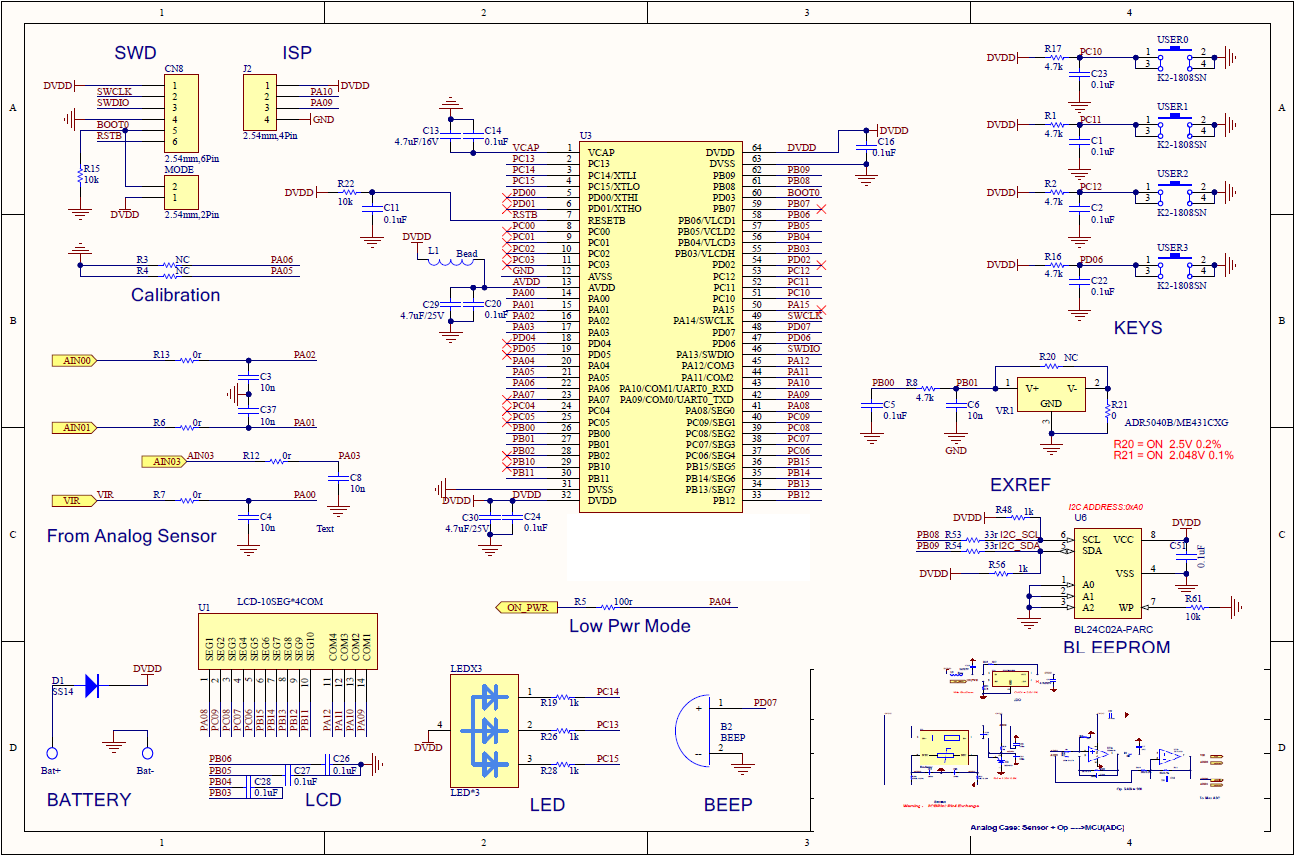Viewport: 1301px width, 860px height.
Task: Click the Bat+ battery terminal
Action: pos(53,754)
